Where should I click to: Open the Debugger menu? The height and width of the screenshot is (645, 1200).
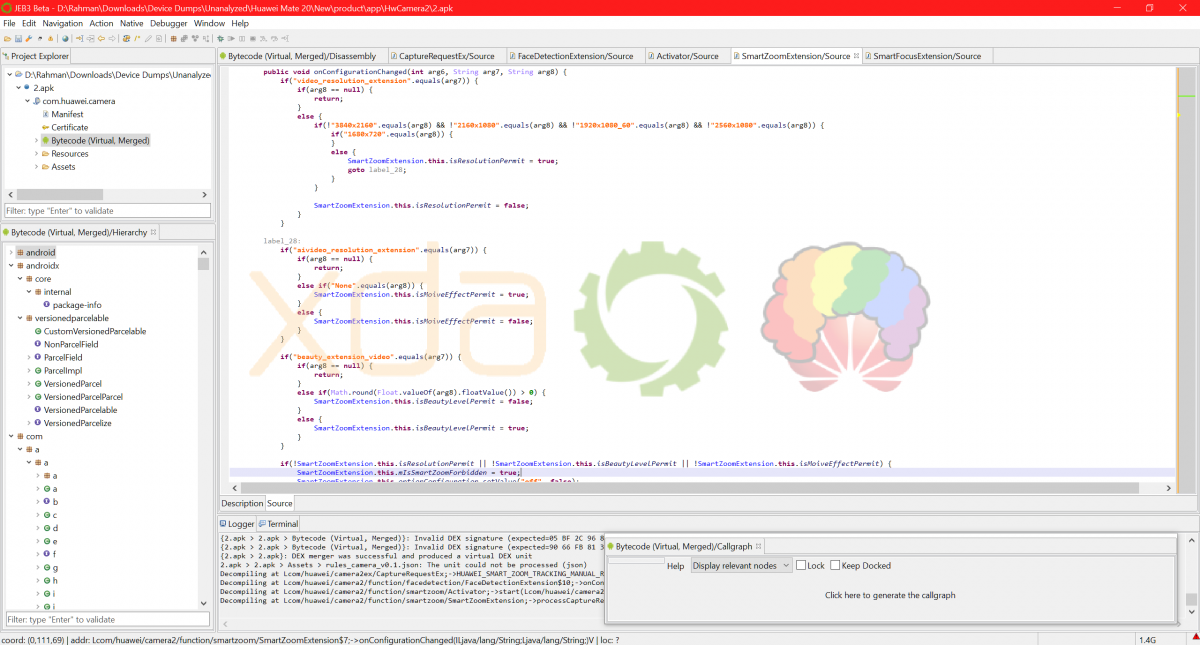click(168, 23)
